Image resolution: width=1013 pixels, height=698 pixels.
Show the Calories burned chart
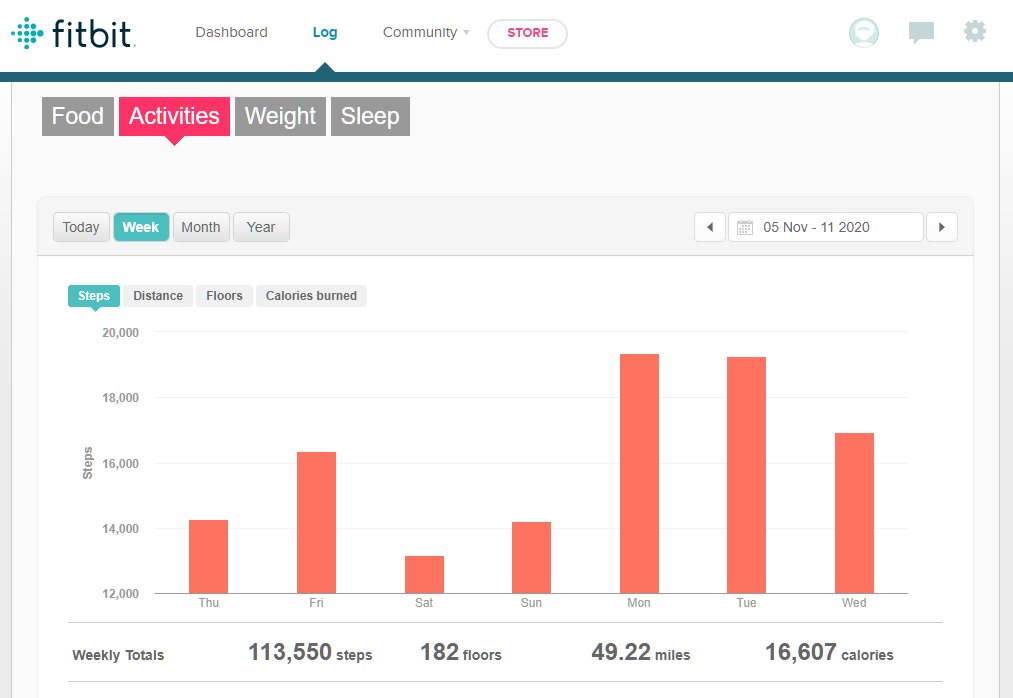click(x=311, y=296)
